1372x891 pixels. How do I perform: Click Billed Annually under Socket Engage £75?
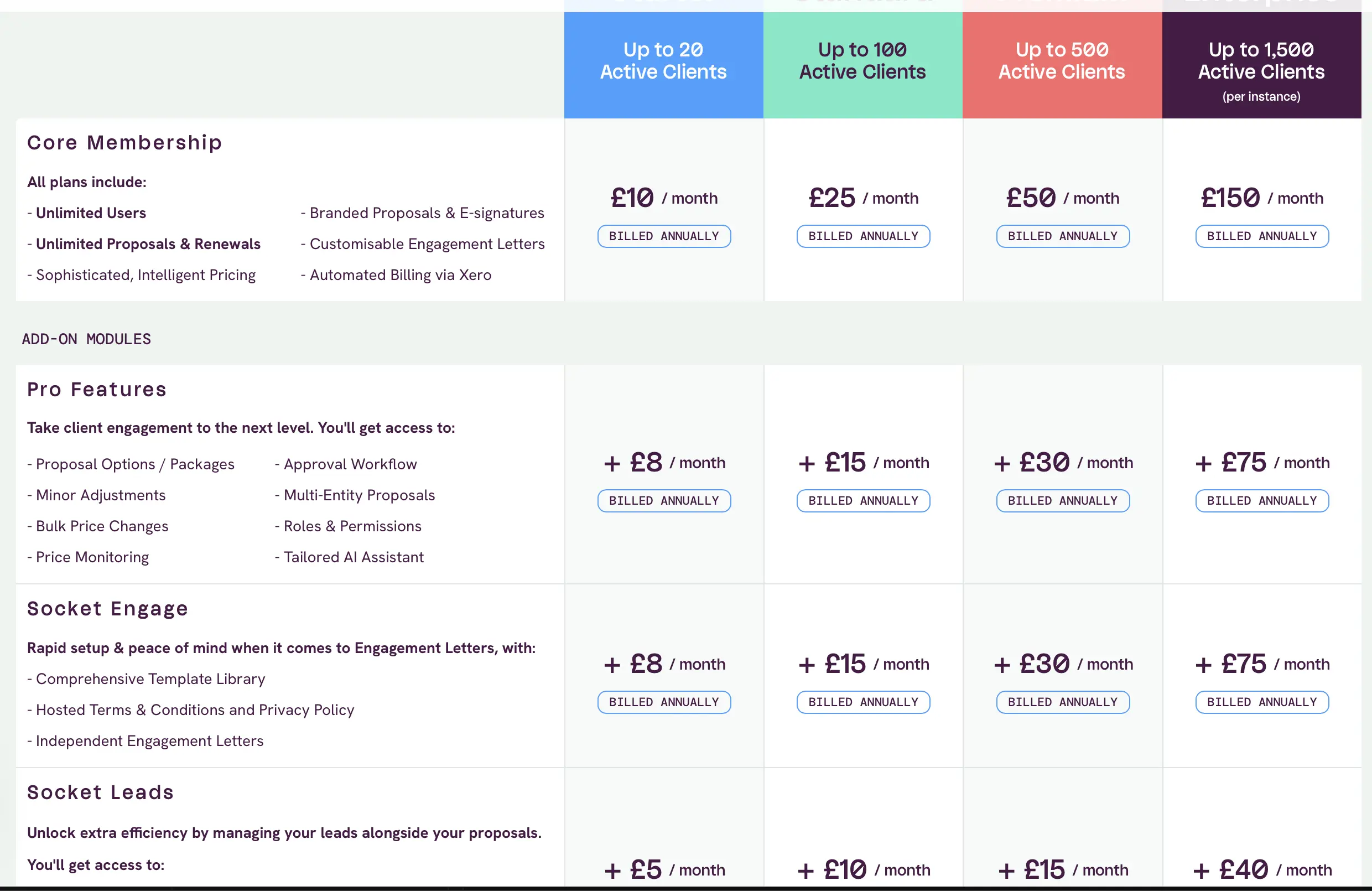tap(1261, 702)
